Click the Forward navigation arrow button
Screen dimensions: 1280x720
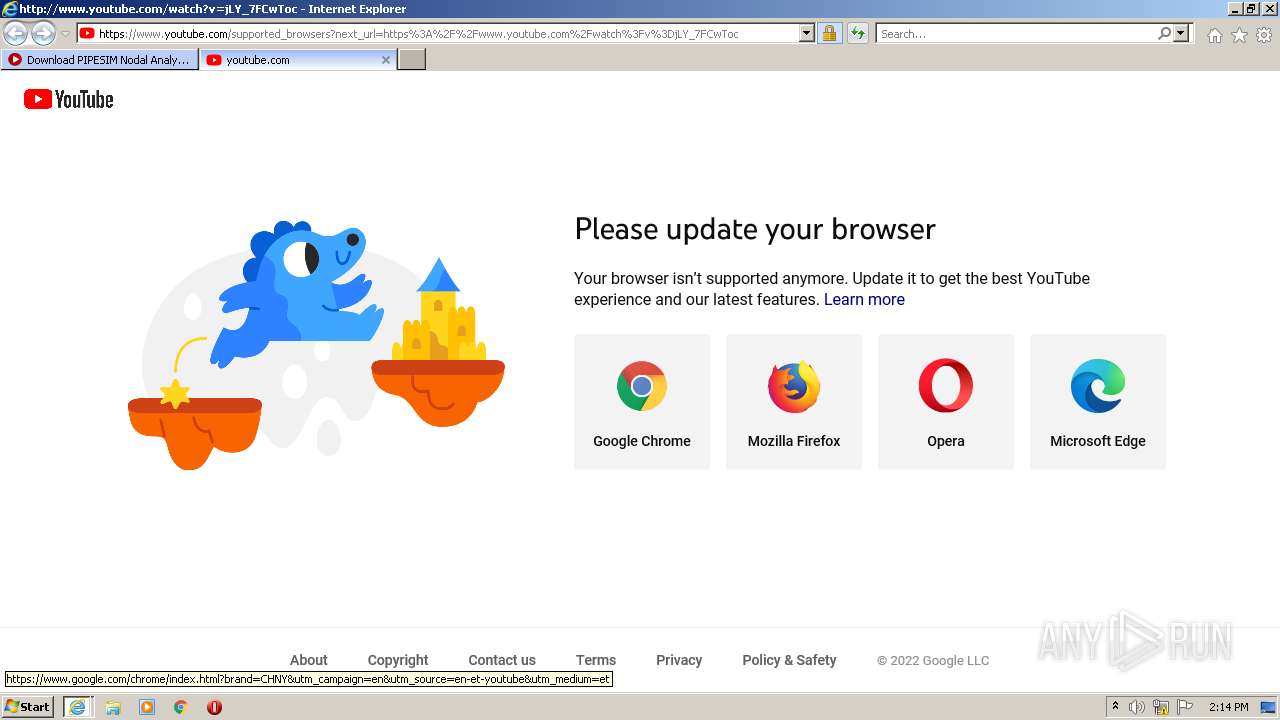click(43, 33)
